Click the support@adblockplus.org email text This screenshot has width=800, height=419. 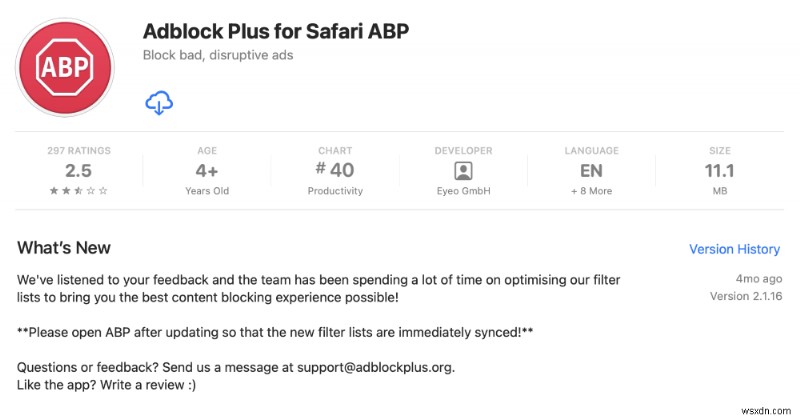[375, 367]
